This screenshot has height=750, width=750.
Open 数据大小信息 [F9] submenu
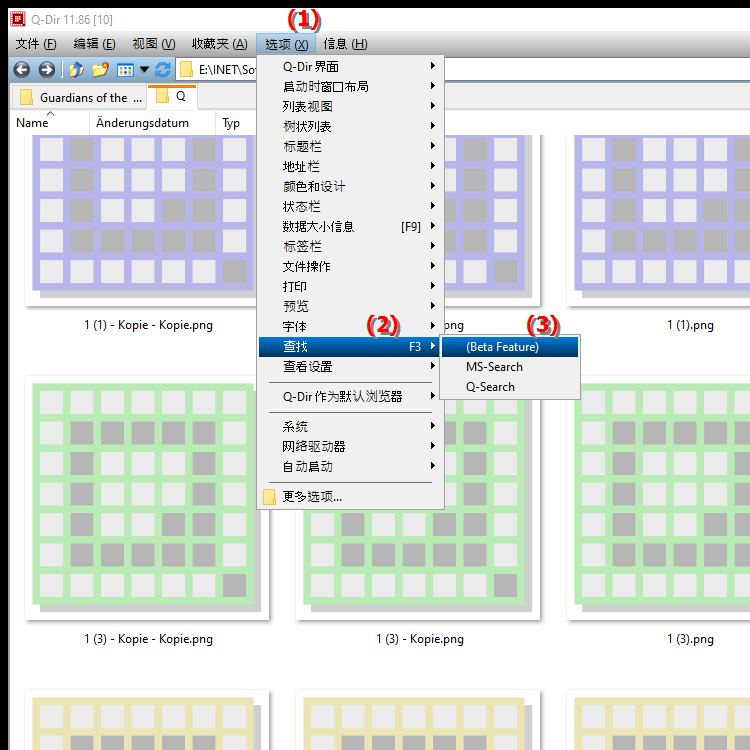(350, 226)
